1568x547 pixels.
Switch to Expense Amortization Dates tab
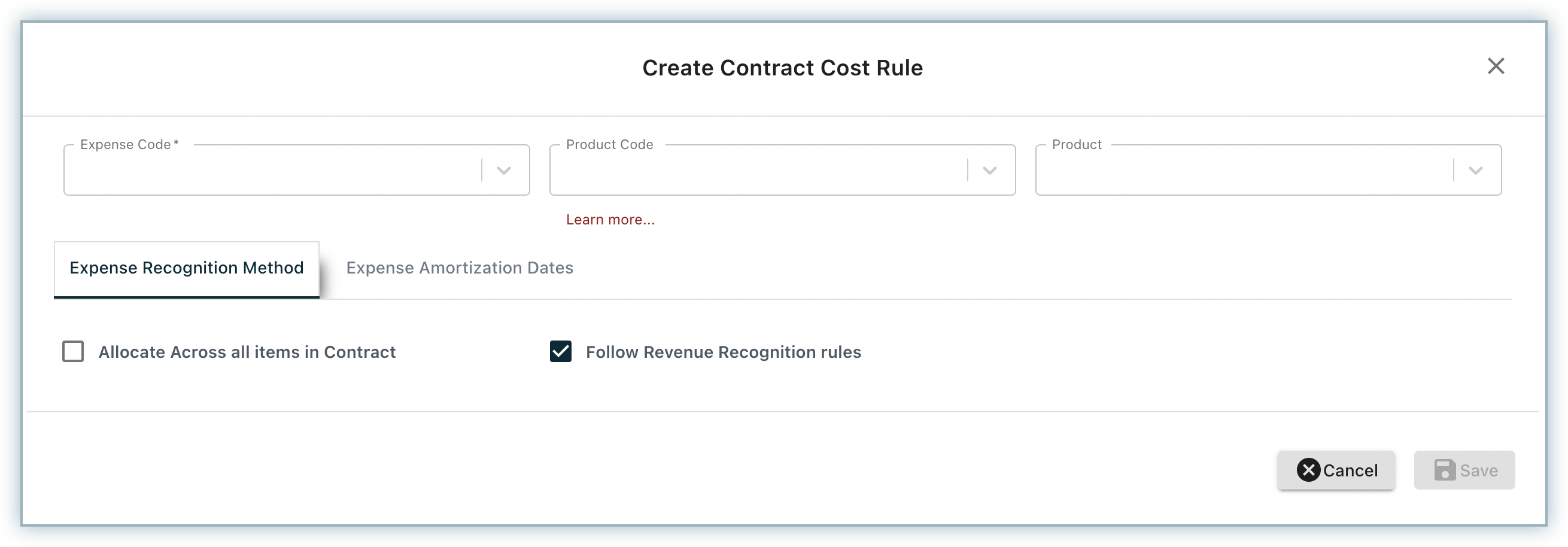(x=460, y=268)
